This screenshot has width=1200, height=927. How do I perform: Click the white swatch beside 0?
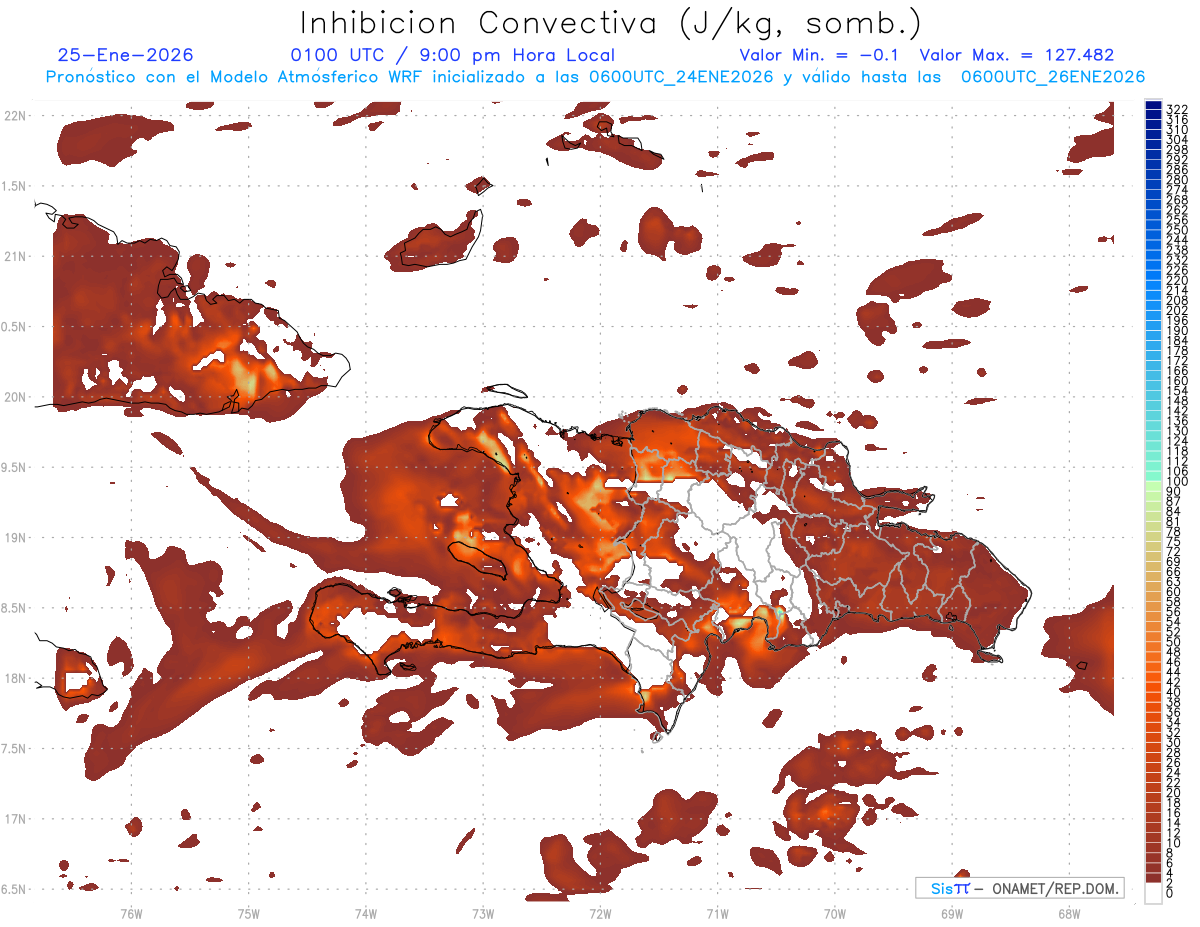(1153, 894)
